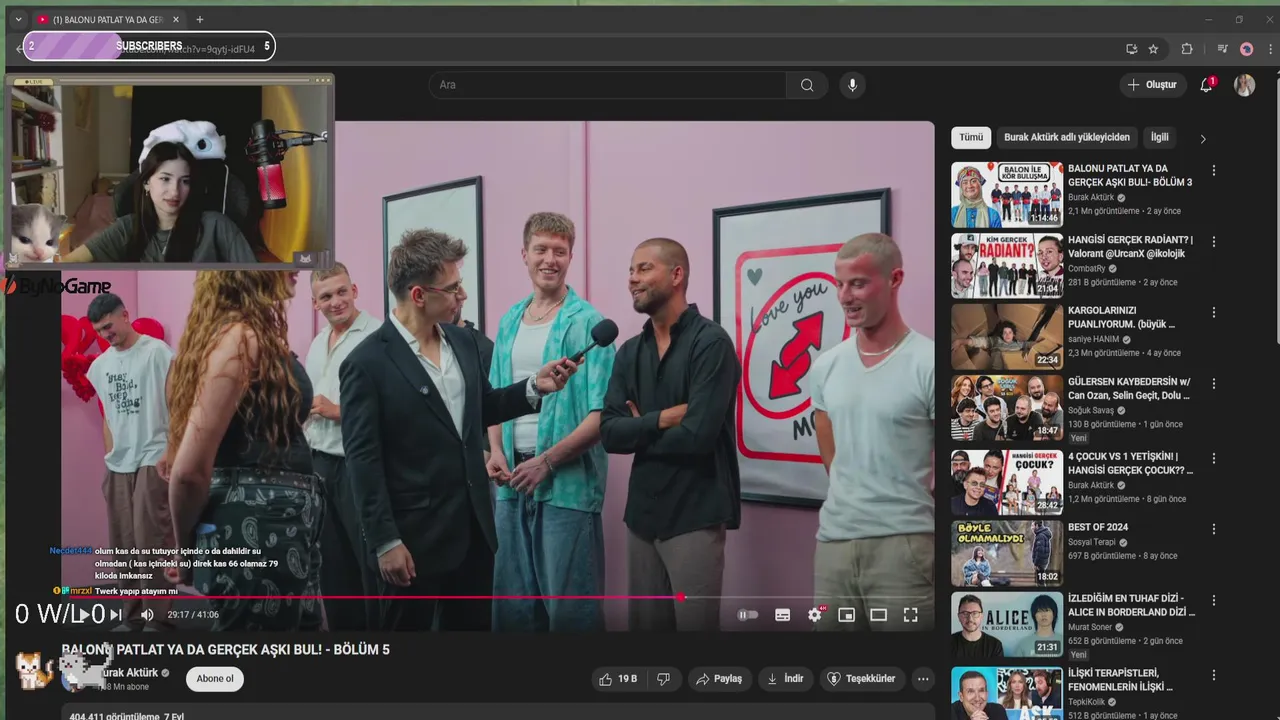
Task: Open İZLEDİĞİM EN TUHAF DİZİ thumbnail
Action: (1007, 624)
